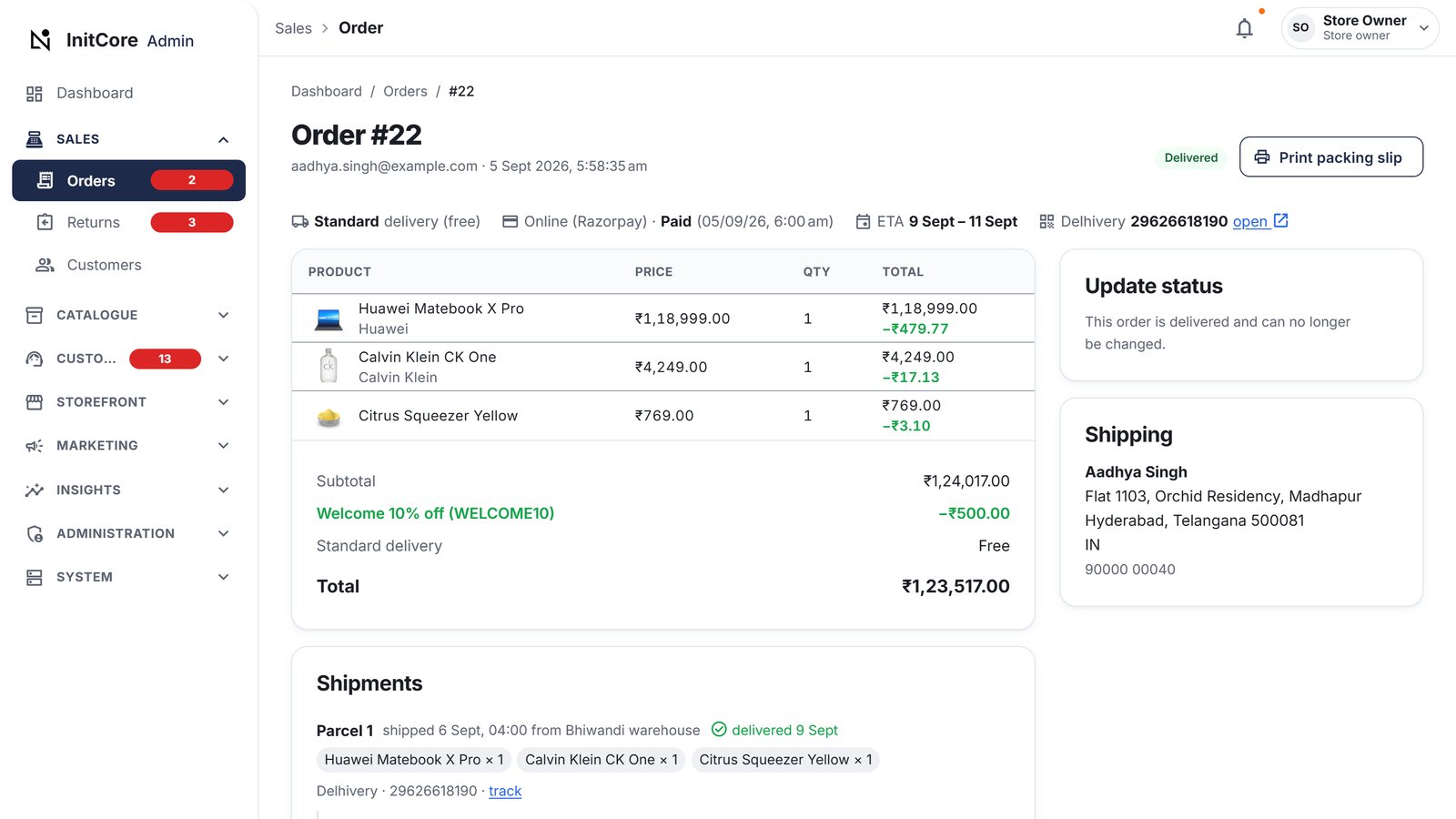The height and width of the screenshot is (819, 1456).
Task: Click the track link under Parcel 1
Action: pos(505,791)
